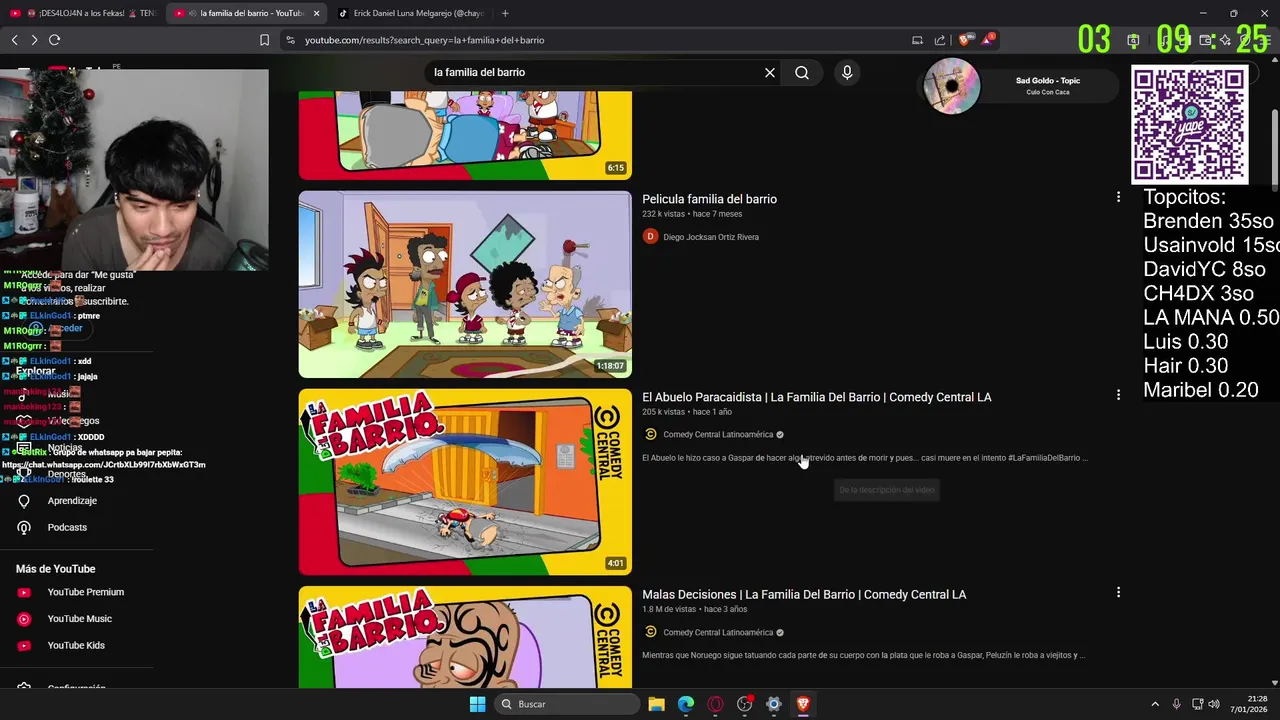Screen dimensions: 1280x720
Task: Clear the YouTube search box with X
Action: [x=770, y=72]
